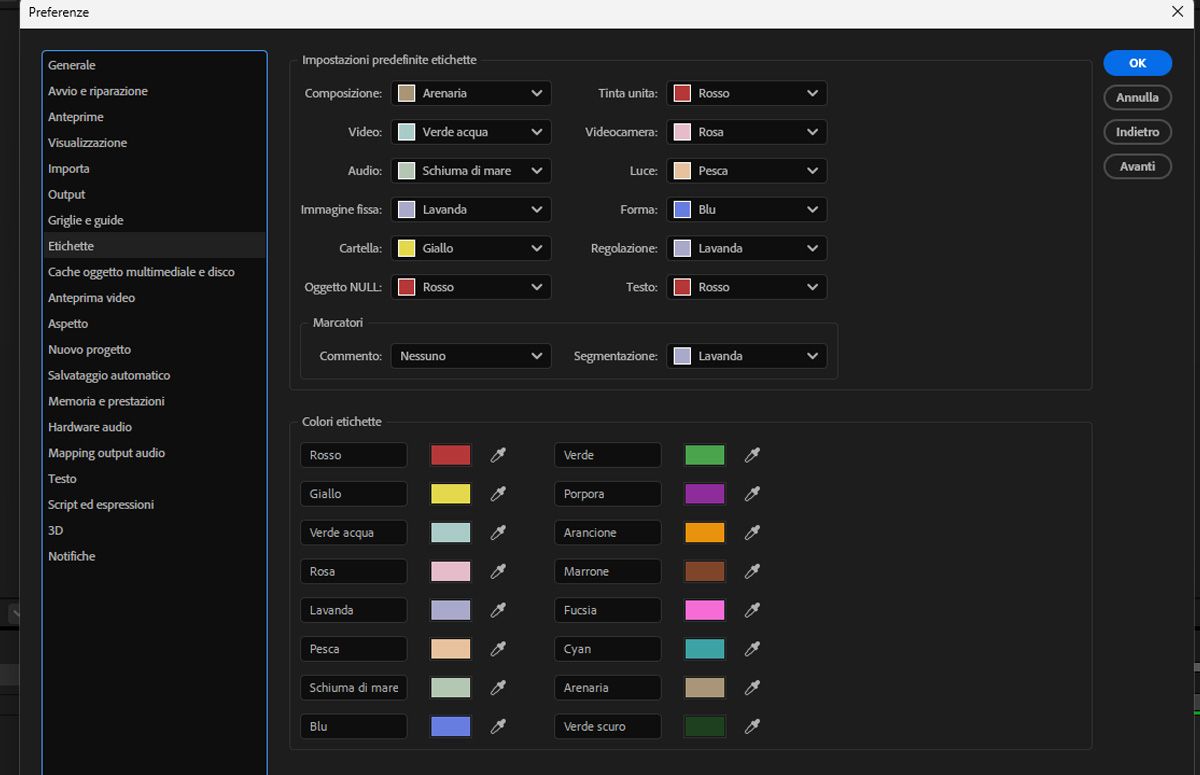Go to previous section with Indietro

pyautogui.click(x=1138, y=132)
